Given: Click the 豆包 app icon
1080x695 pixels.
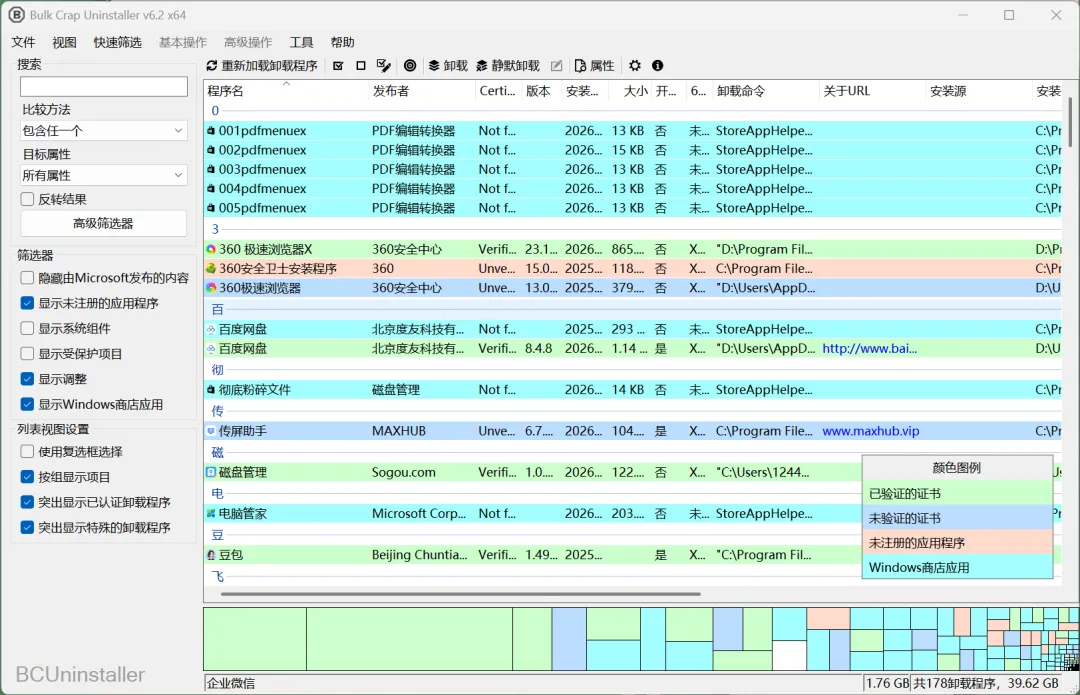Looking at the screenshot, I should (211, 555).
